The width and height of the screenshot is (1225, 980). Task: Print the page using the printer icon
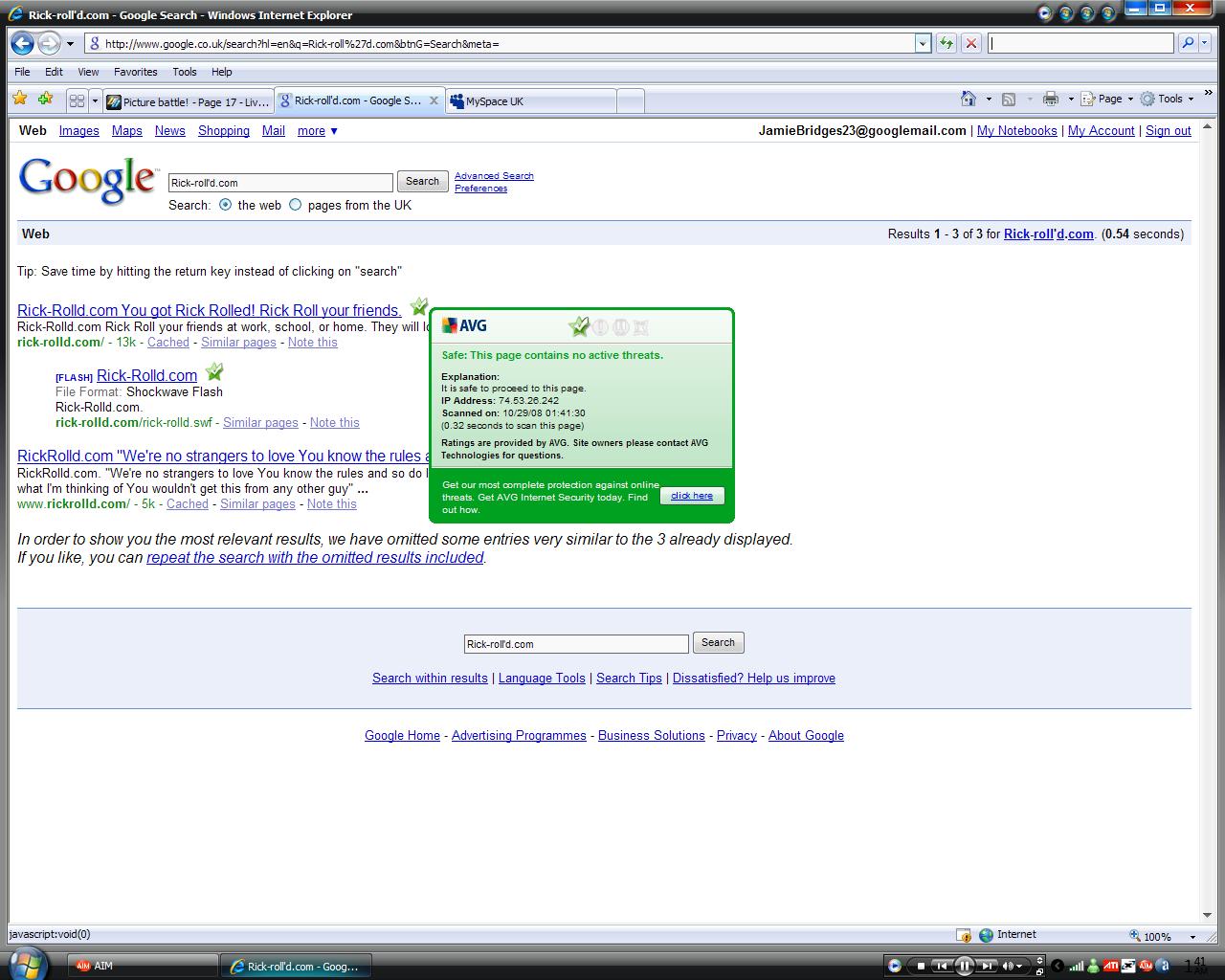[1051, 99]
